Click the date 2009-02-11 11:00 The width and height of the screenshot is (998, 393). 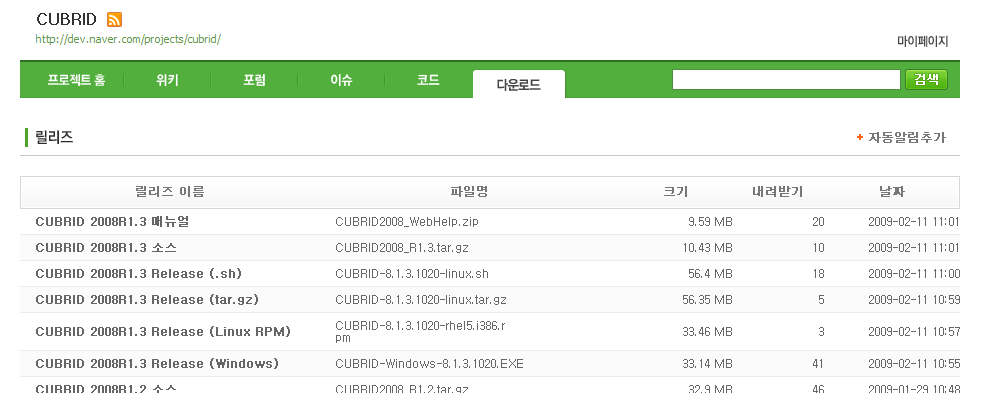pos(914,274)
